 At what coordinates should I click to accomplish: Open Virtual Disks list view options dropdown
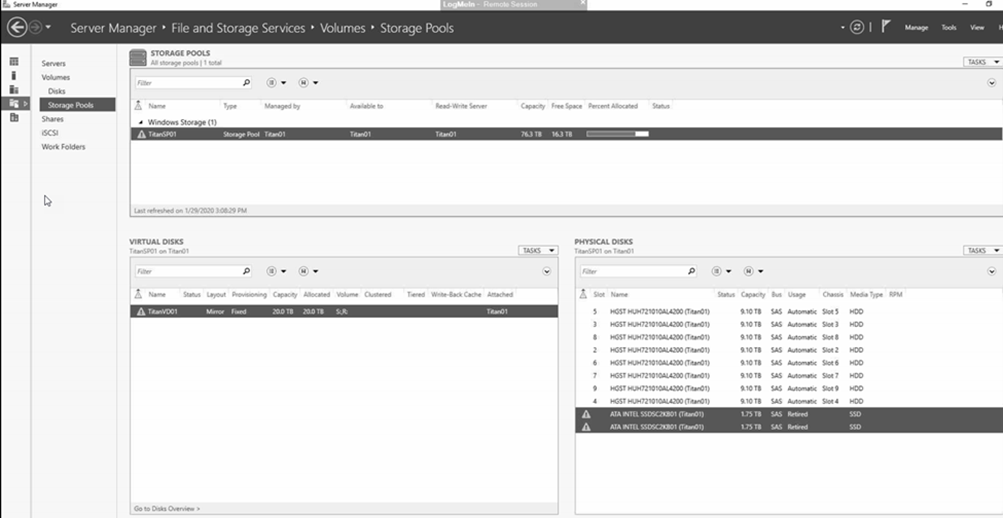pyautogui.click(x=276, y=271)
